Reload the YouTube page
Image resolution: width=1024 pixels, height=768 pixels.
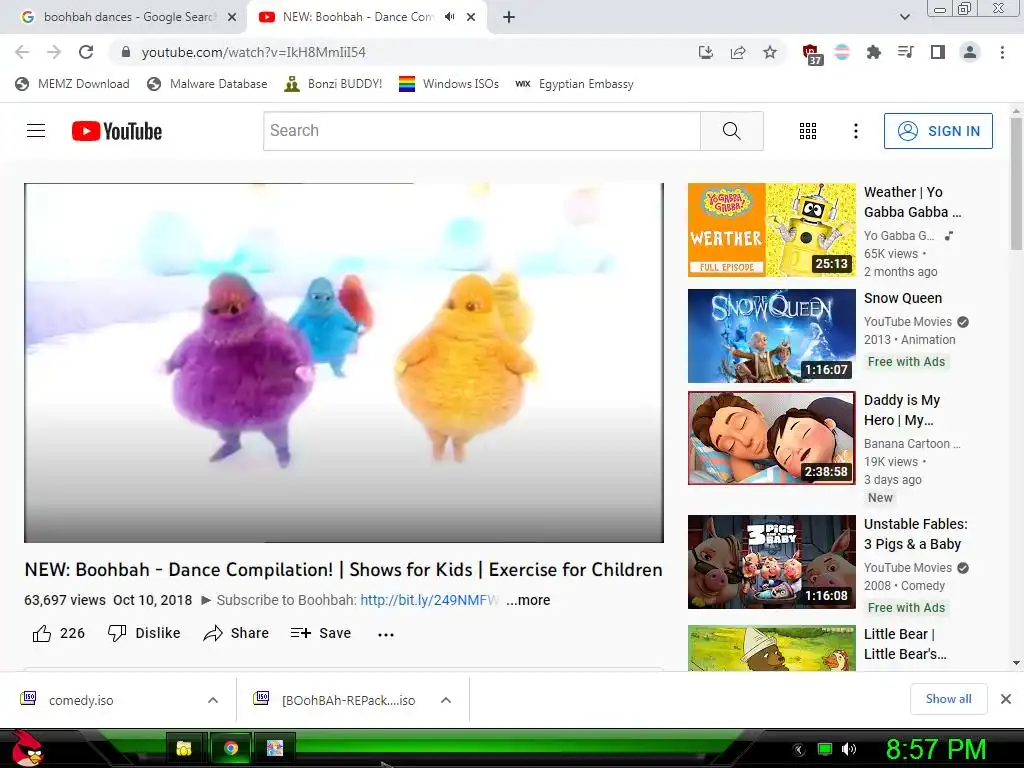pos(86,52)
